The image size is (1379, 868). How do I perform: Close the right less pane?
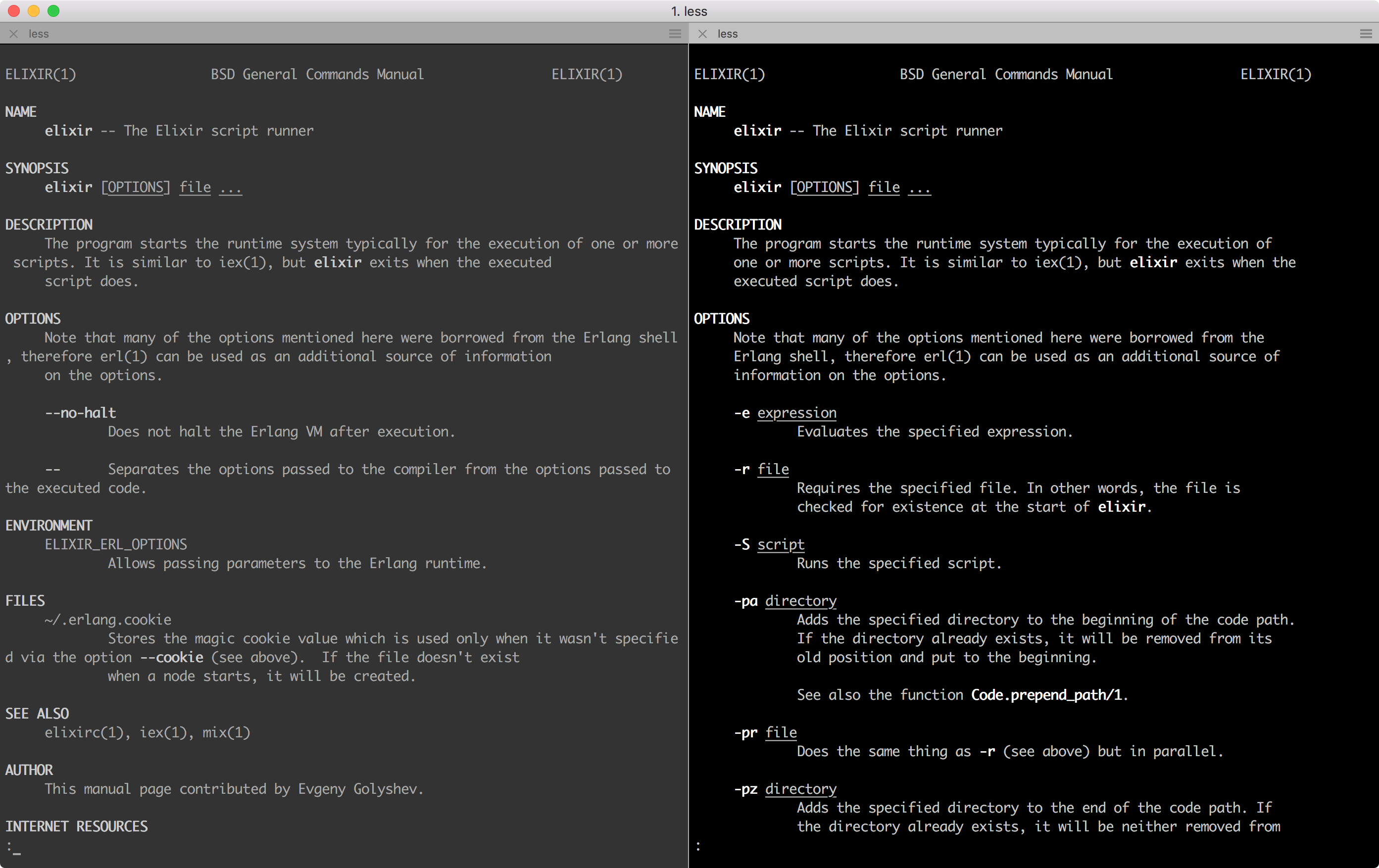[703, 34]
